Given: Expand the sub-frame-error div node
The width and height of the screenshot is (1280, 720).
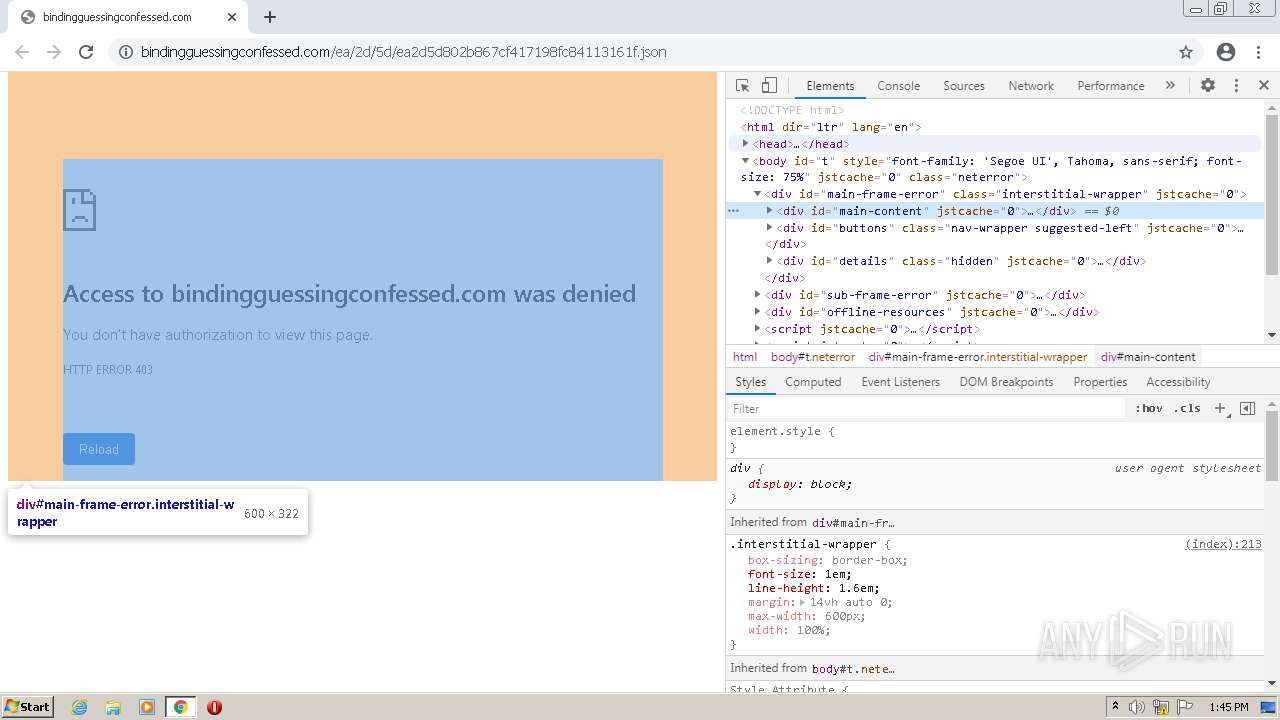Looking at the screenshot, I should click(758, 295).
